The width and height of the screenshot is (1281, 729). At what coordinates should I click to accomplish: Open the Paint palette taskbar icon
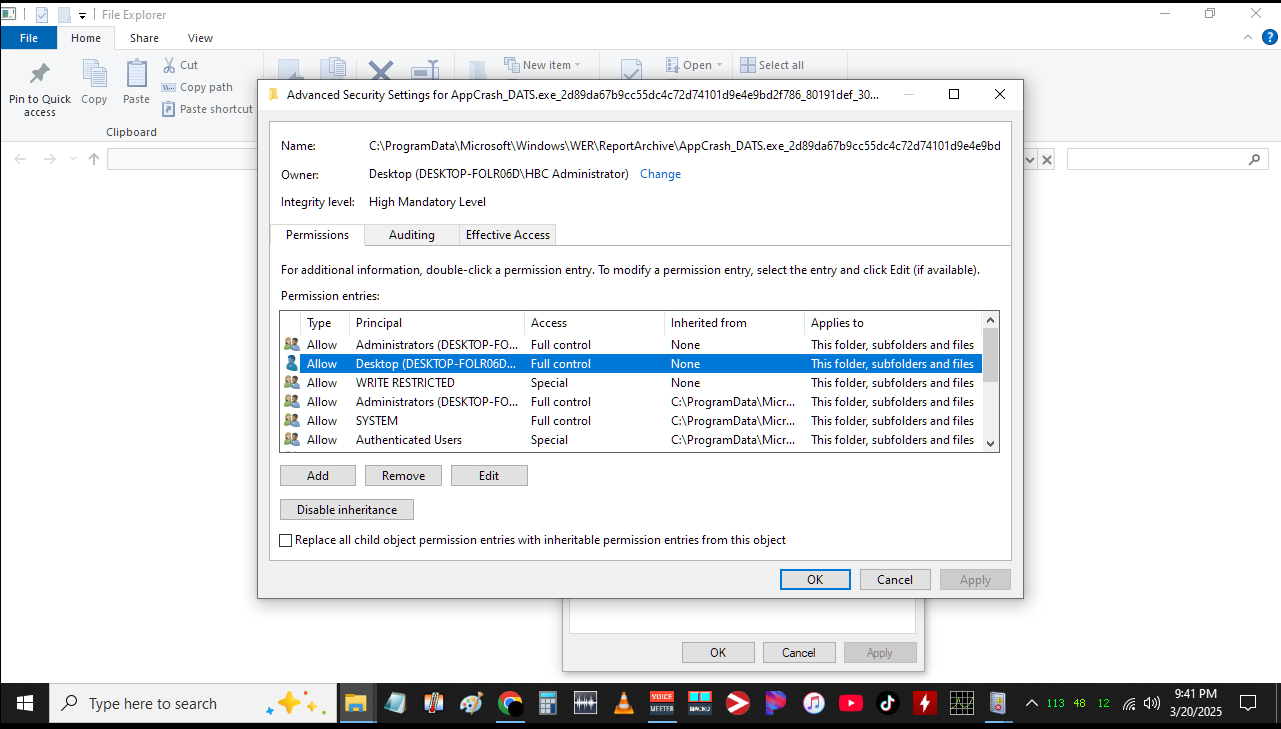[471, 704]
